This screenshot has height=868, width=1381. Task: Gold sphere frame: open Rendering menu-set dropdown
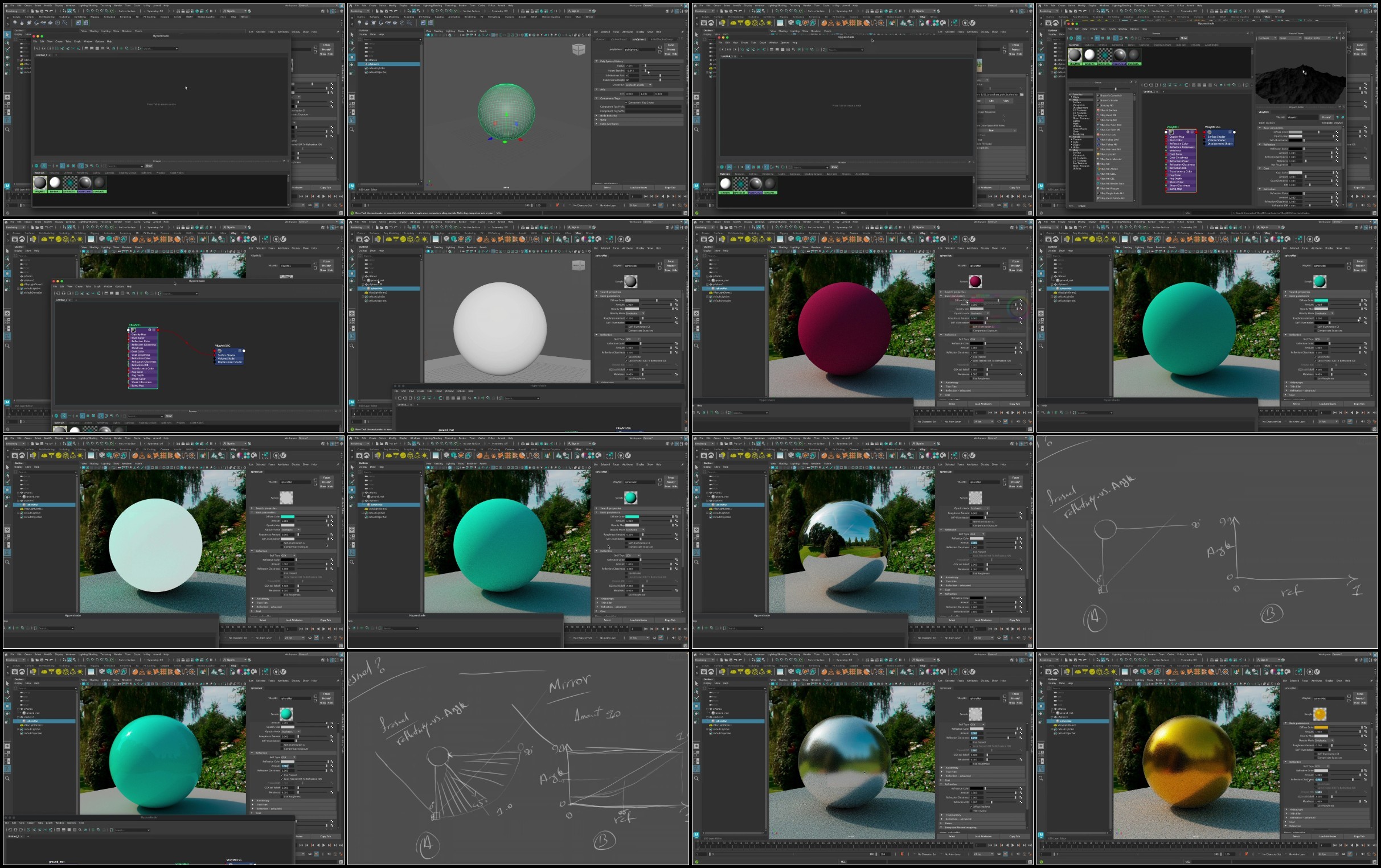[1049, 660]
